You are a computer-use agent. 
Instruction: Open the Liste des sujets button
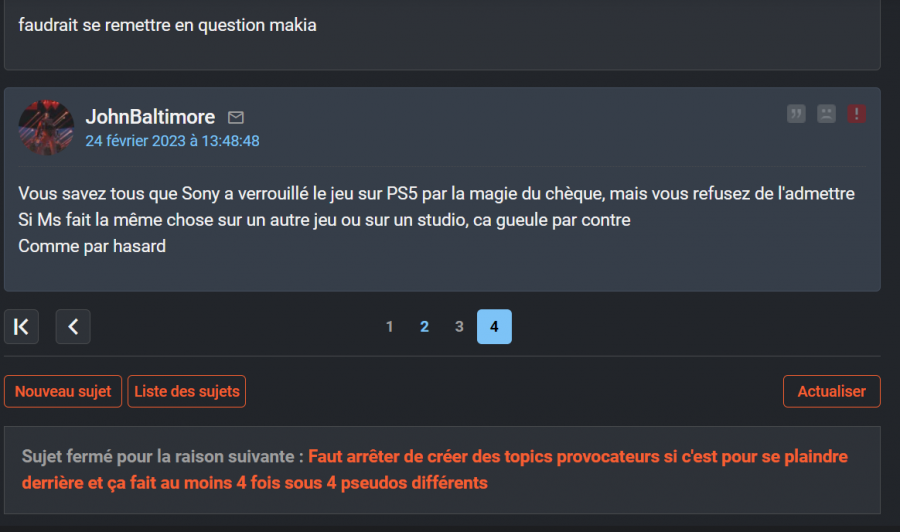(187, 391)
